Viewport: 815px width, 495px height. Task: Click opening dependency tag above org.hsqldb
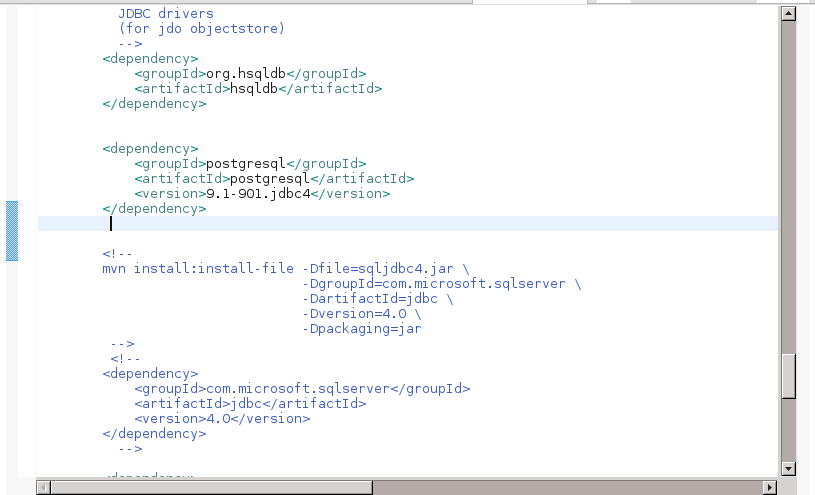click(150, 59)
